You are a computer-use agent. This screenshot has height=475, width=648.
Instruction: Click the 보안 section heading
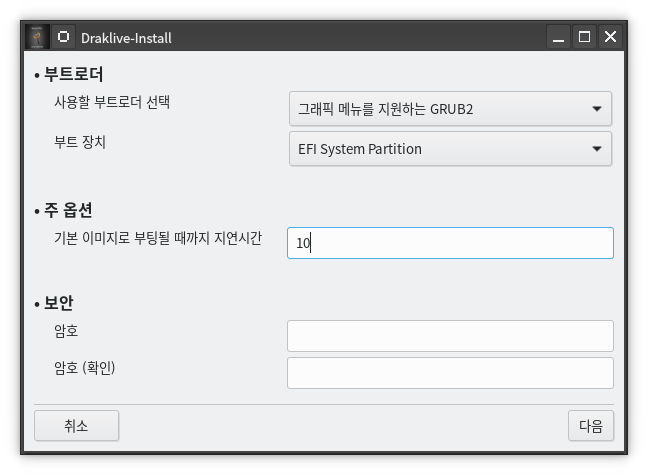pos(59,303)
